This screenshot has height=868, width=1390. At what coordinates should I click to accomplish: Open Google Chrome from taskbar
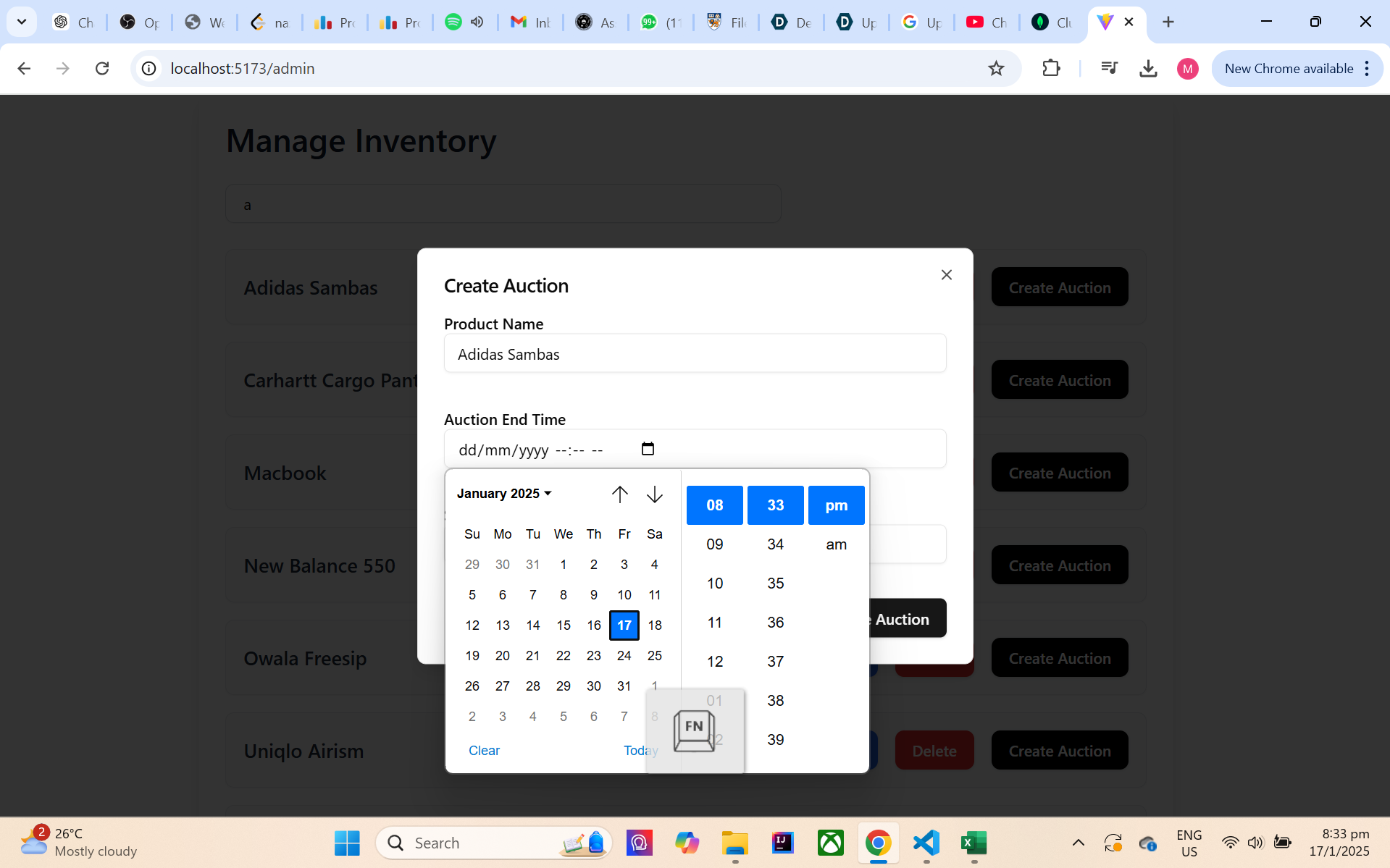point(878,843)
